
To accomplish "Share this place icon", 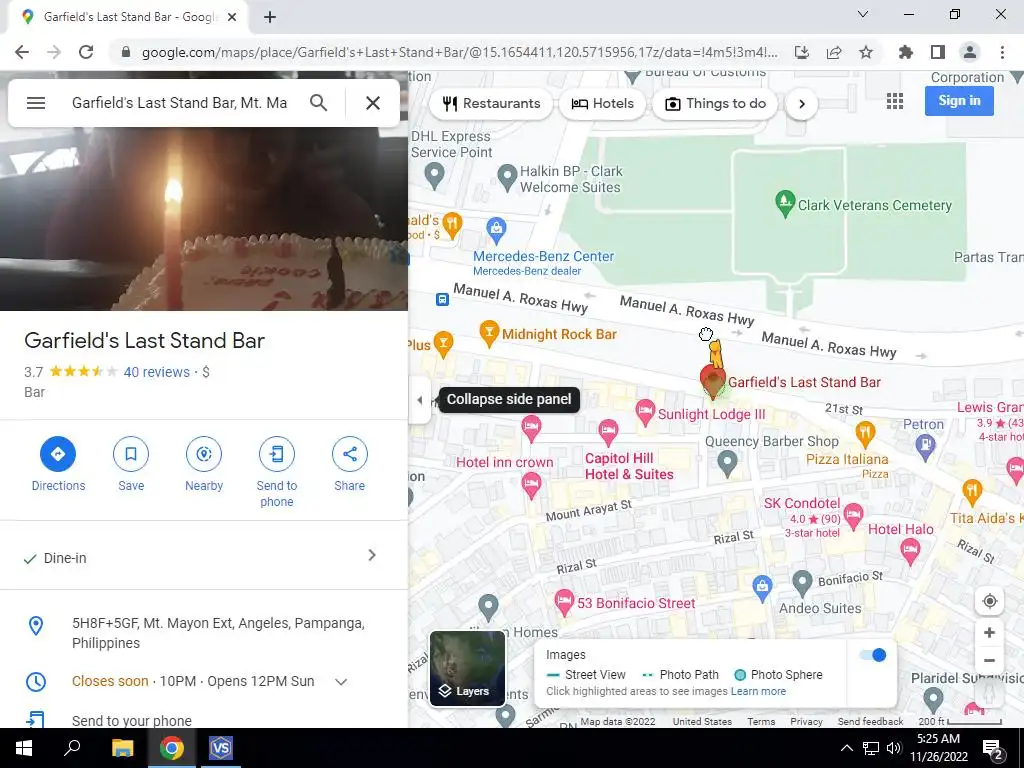I will 349,454.
